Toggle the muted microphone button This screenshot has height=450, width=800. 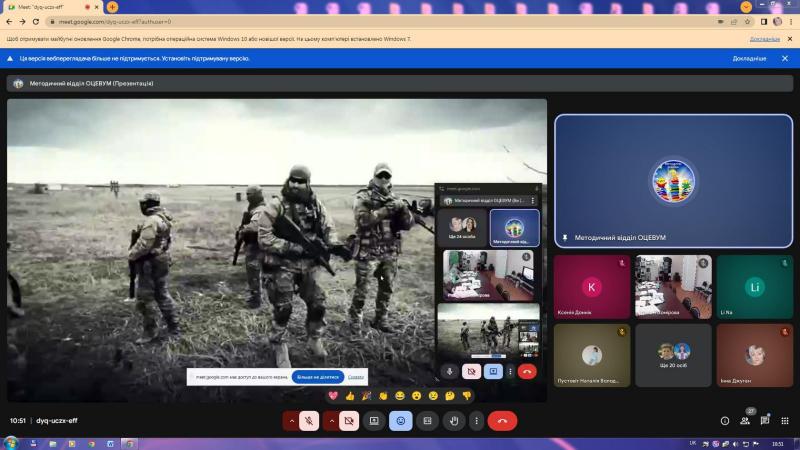pos(309,421)
